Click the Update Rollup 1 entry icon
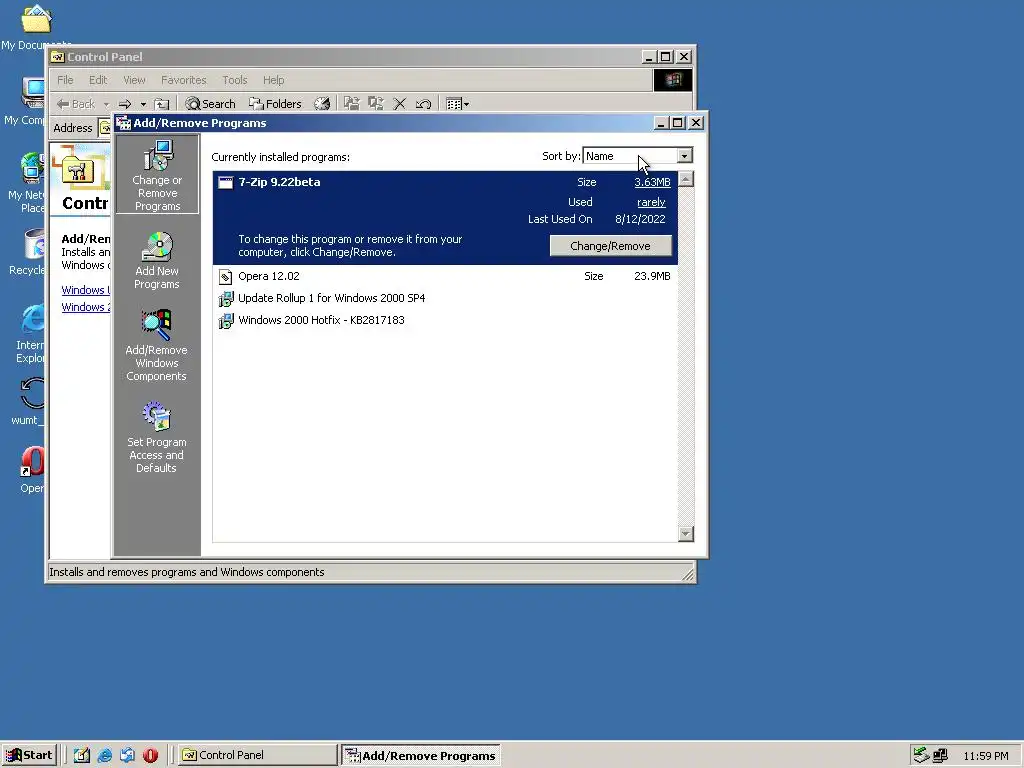Screen dimensions: 1024x768 [225, 298]
